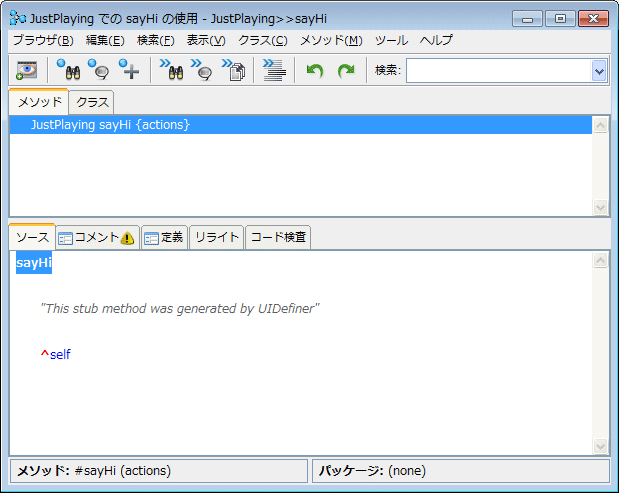Click the first binoculars find icon
This screenshot has height=493, width=619.
[x=68, y=70]
